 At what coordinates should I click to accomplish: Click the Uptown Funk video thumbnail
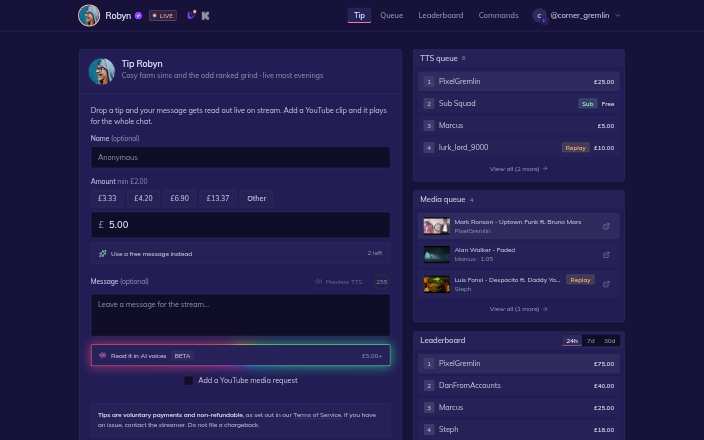click(x=436, y=226)
